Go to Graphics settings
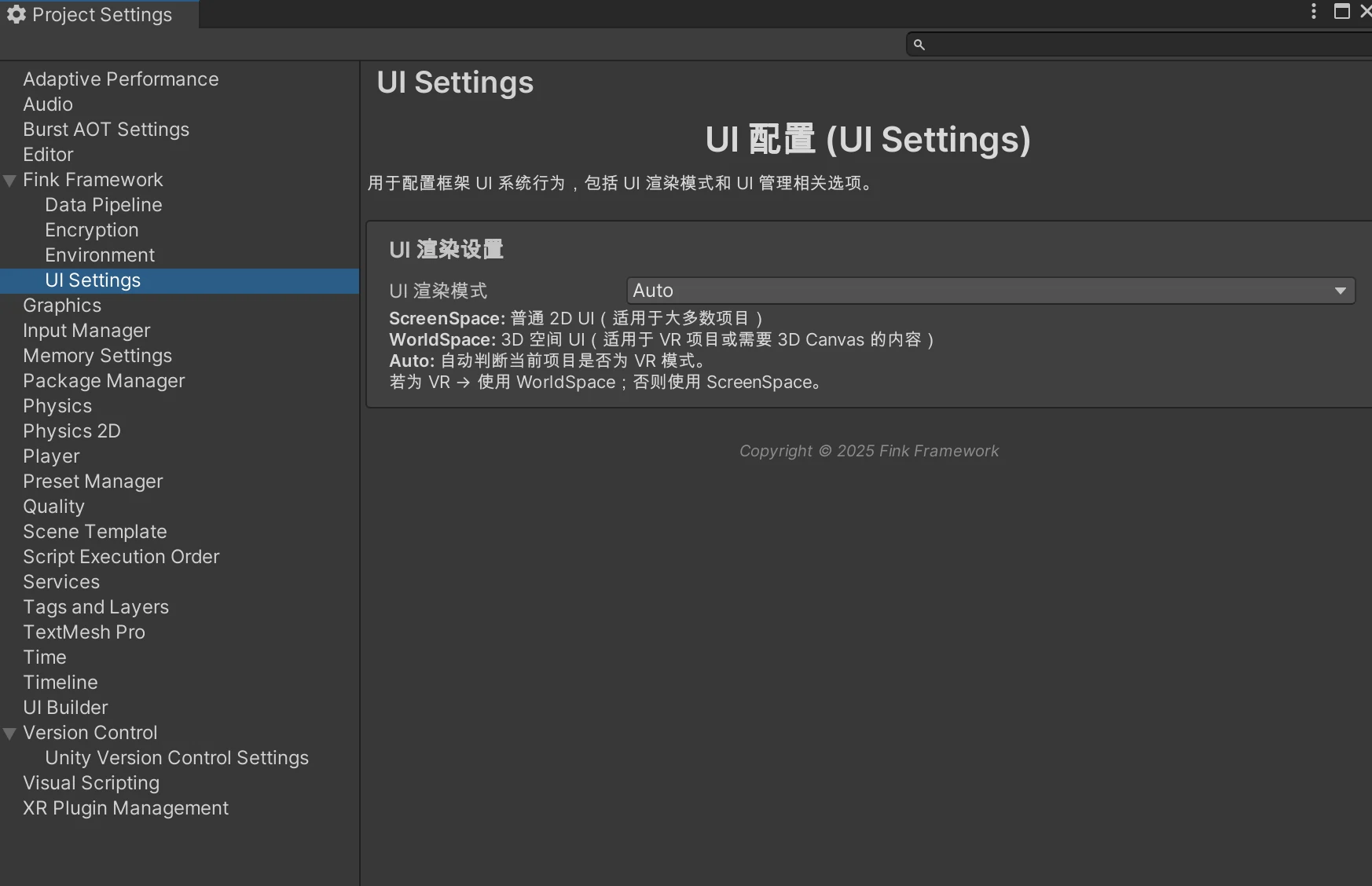Screen dimensions: 1372x886 (x=62, y=306)
